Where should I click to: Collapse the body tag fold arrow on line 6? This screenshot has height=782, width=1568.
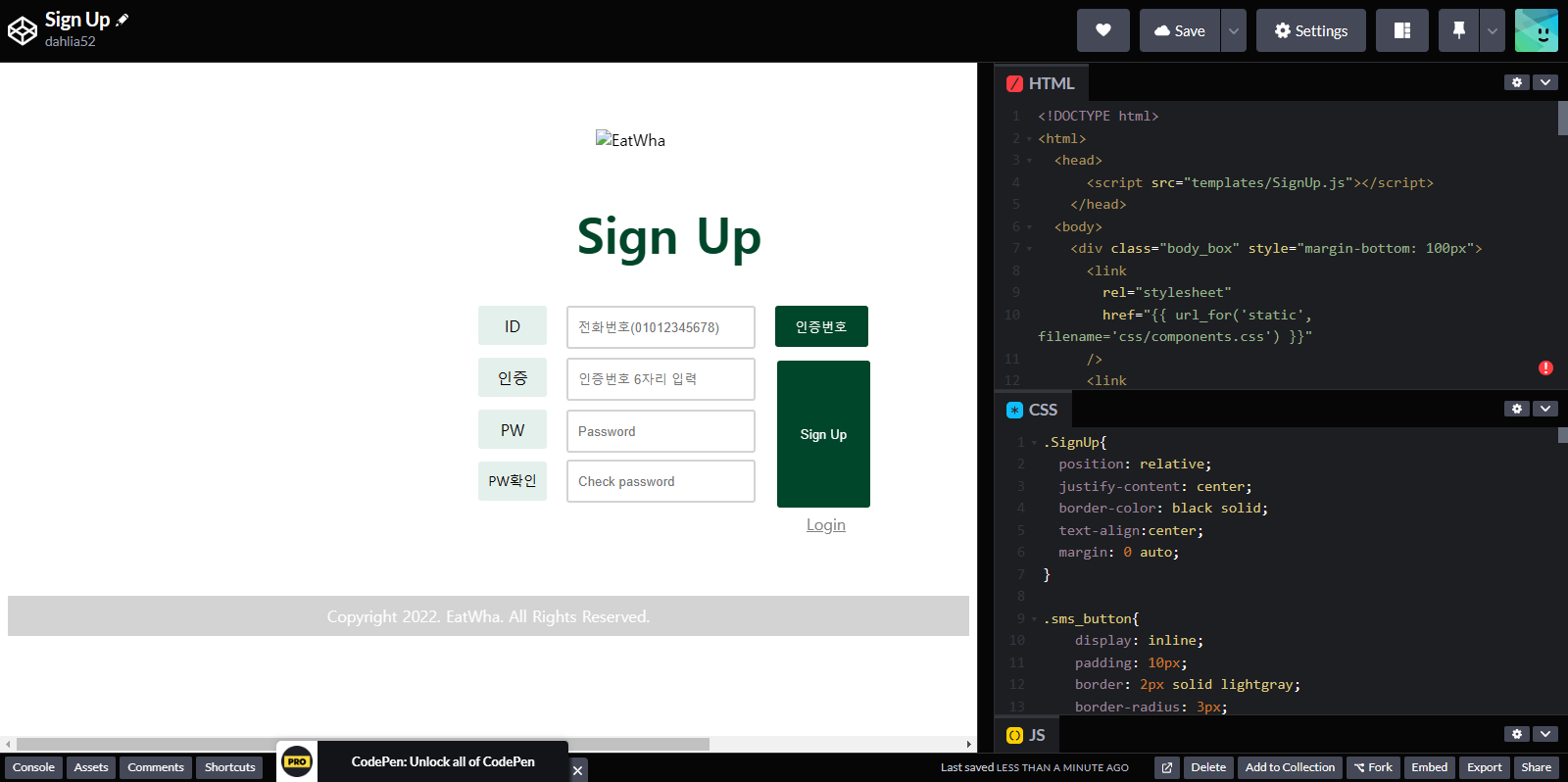1029,227
